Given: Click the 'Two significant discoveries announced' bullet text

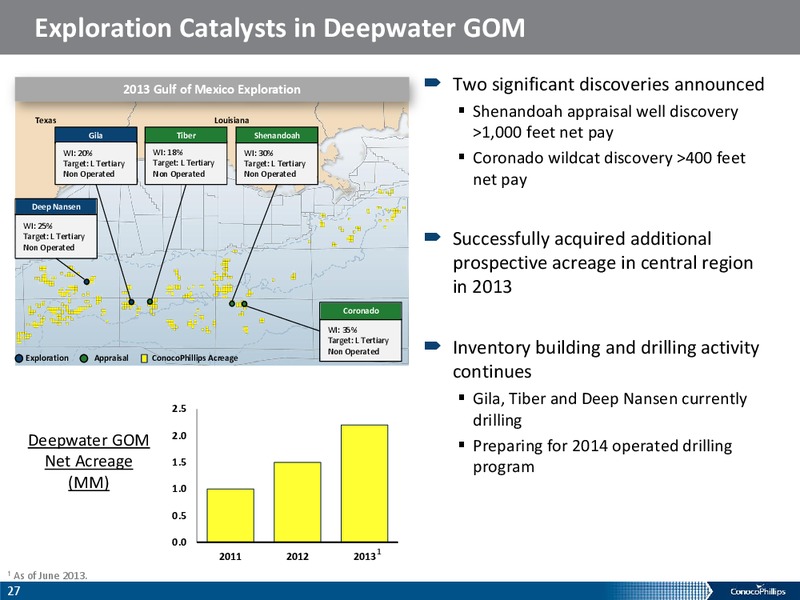Looking at the screenshot, I should coord(609,84).
